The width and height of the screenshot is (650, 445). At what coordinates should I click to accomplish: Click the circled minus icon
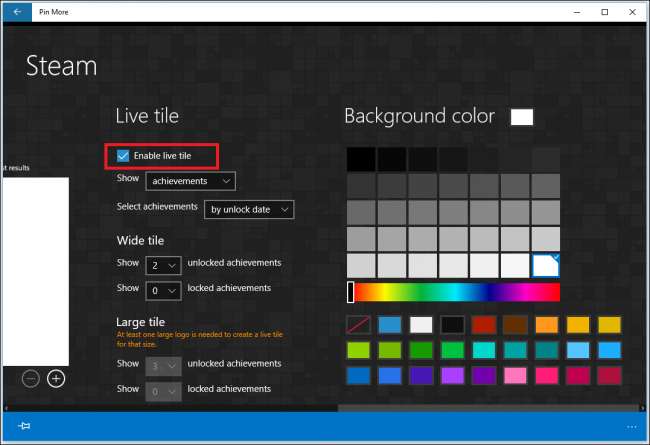[31, 378]
